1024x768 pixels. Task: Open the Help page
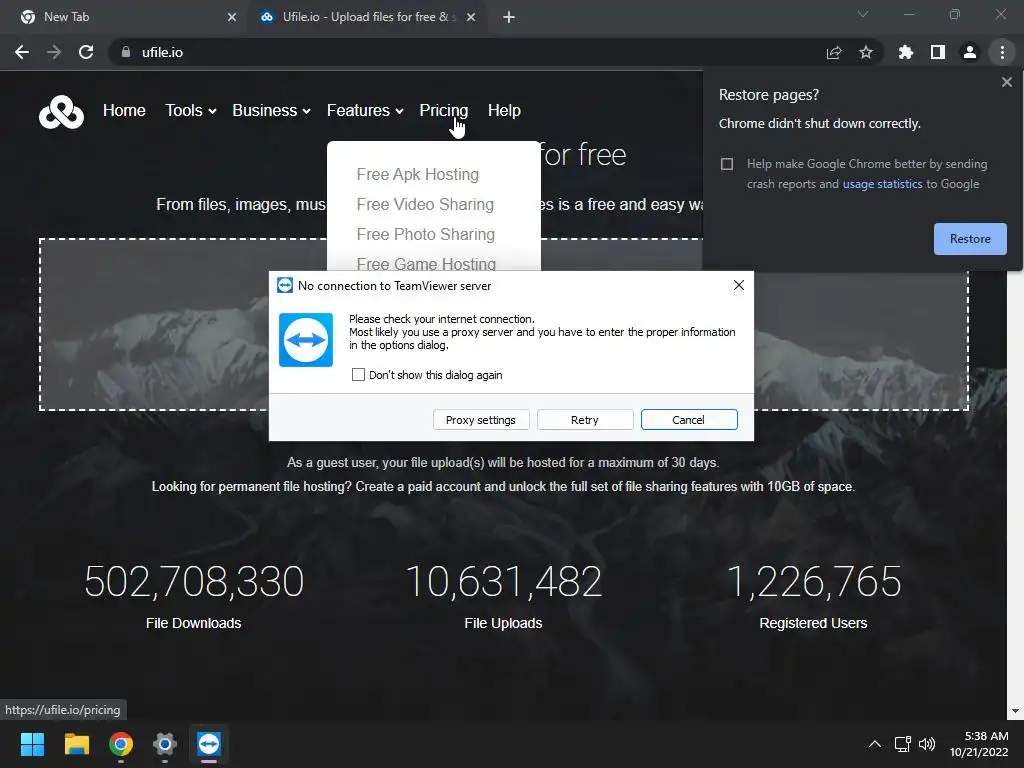[504, 110]
